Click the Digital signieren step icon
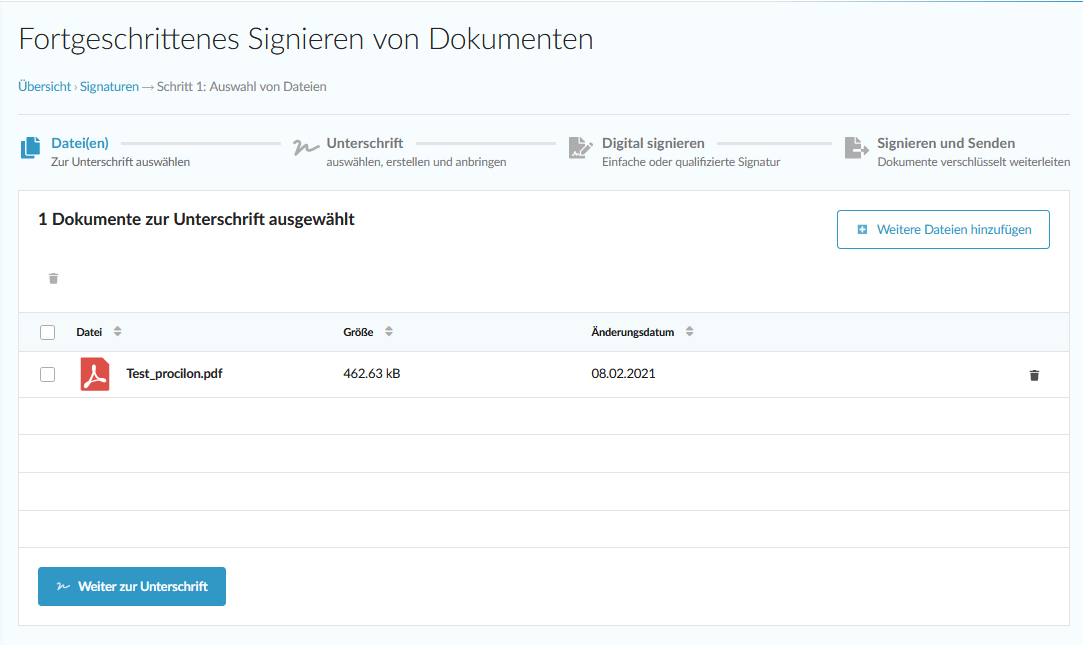This screenshot has width=1083, height=645. [x=580, y=148]
